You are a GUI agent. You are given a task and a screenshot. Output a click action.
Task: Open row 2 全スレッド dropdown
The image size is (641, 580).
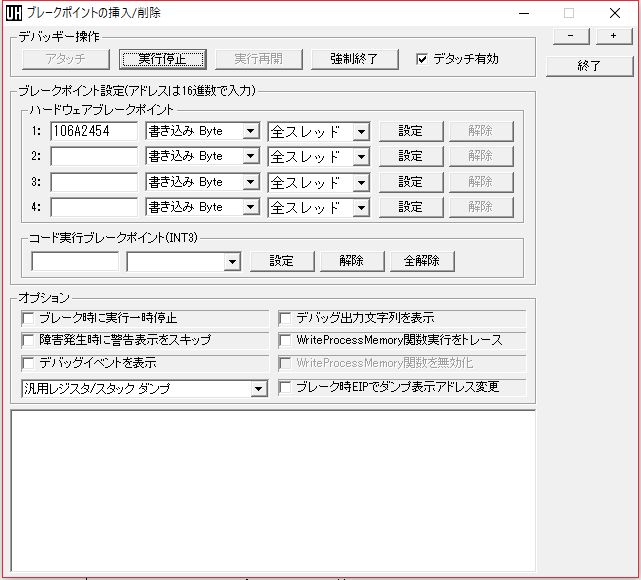click(319, 157)
